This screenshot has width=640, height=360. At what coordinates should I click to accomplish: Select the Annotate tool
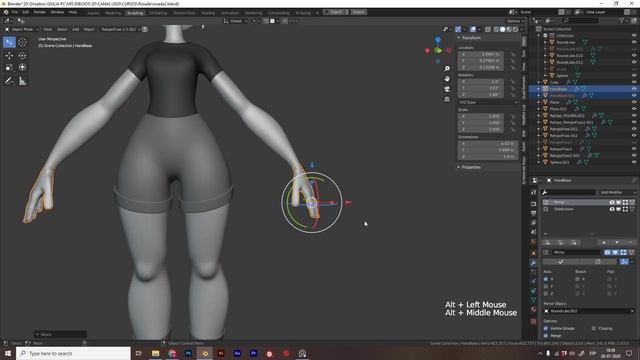click(9, 81)
